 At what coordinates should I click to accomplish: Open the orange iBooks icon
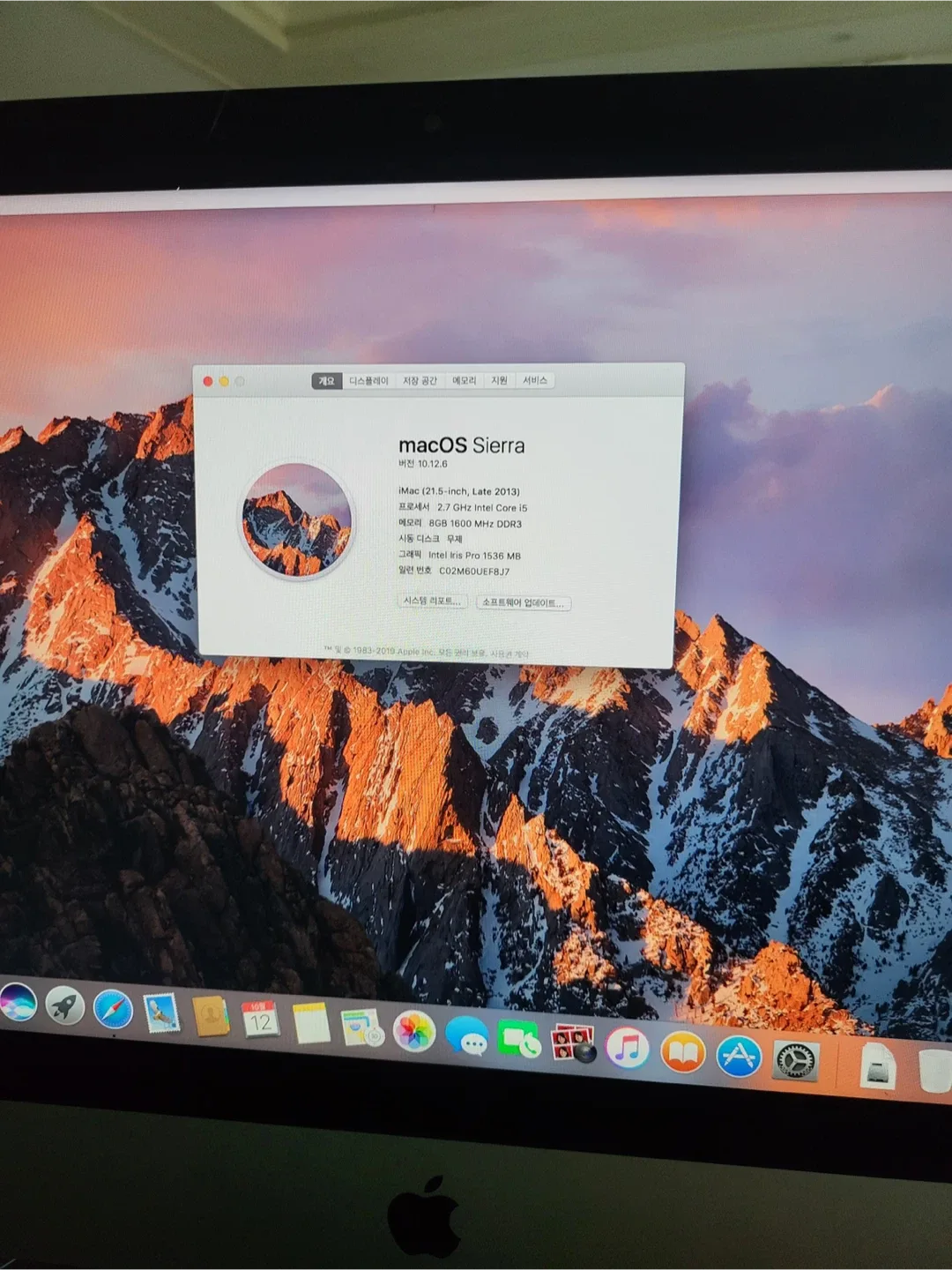point(683,1051)
